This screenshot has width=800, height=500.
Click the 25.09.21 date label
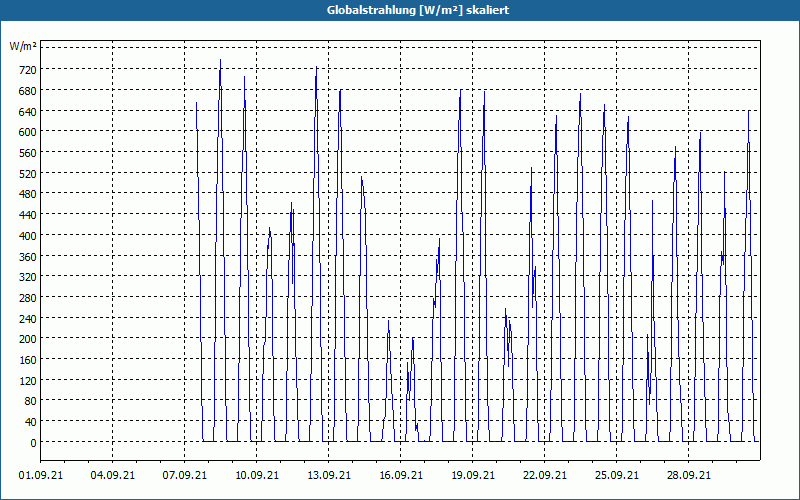(616, 476)
